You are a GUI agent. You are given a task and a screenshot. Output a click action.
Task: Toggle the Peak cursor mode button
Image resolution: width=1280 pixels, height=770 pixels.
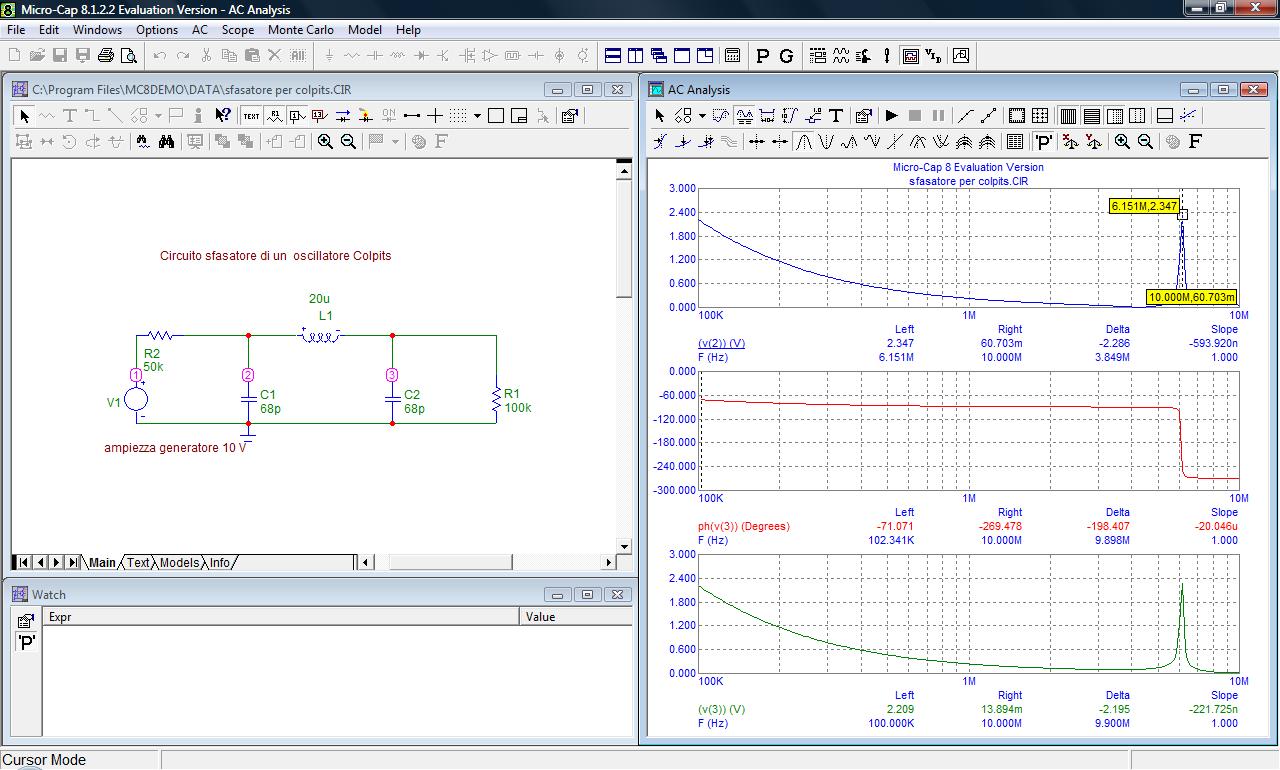click(x=804, y=142)
